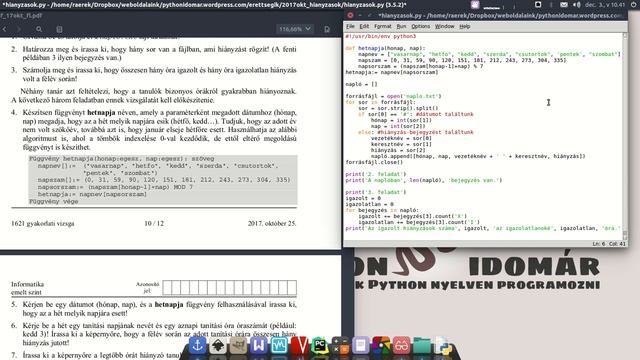Open the cyan waveform monitor app in dock
Viewport: 640px width, 360px height.
(x=279, y=346)
